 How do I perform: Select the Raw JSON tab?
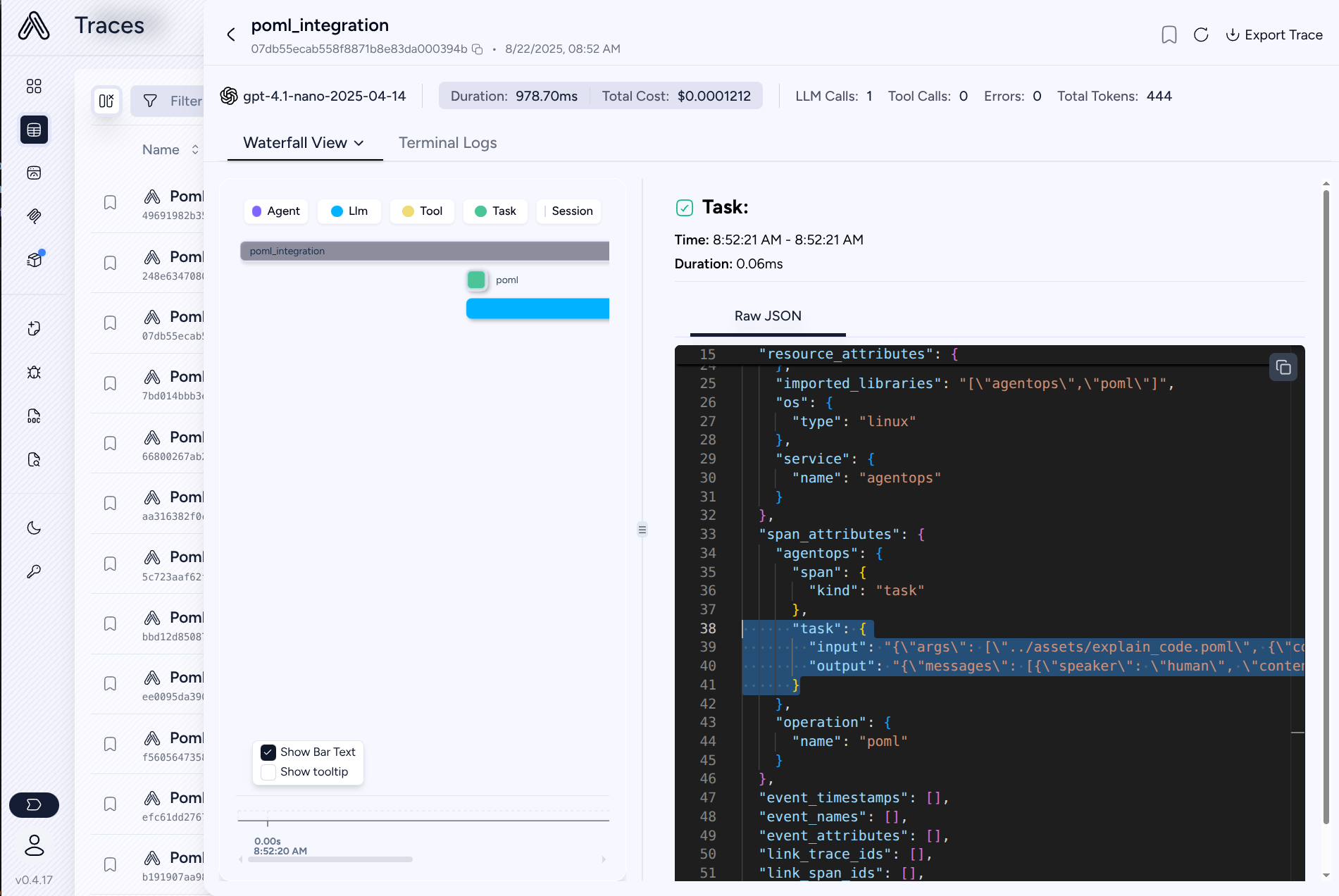pyautogui.click(x=768, y=316)
